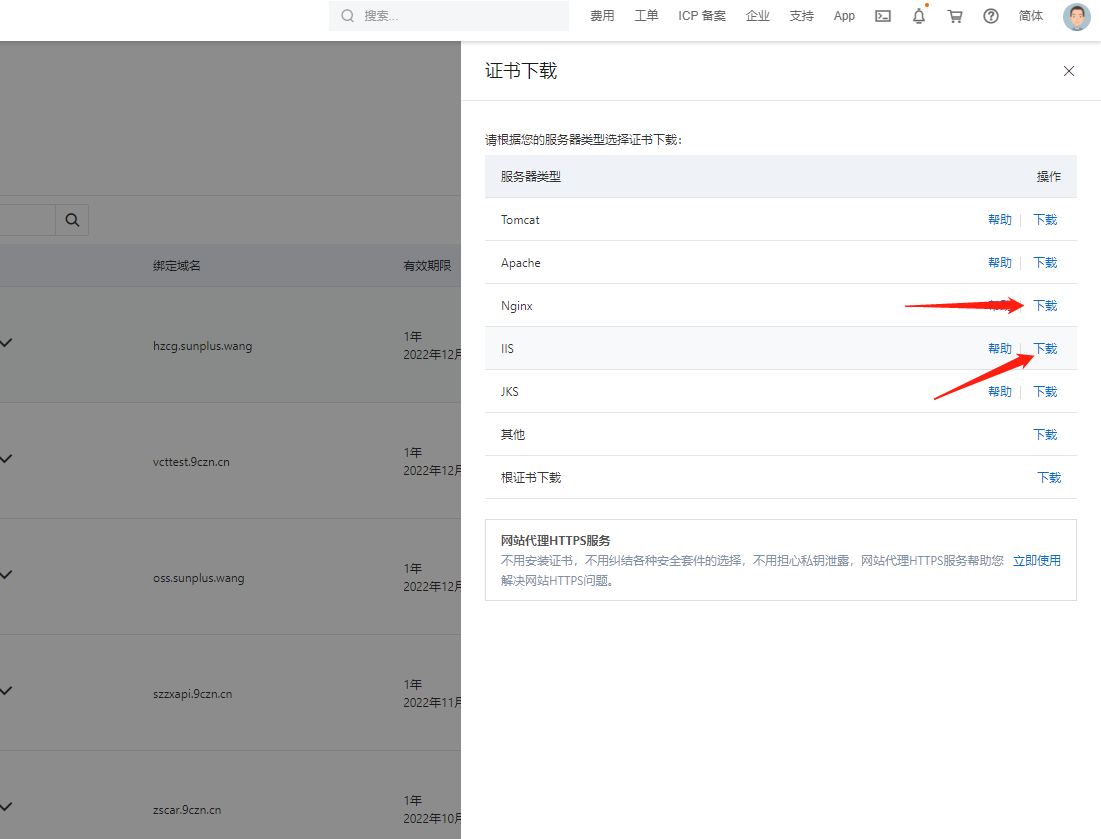Click the hzcg.sunplus.wang domain cell
The image size is (1101, 839).
coord(202,346)
